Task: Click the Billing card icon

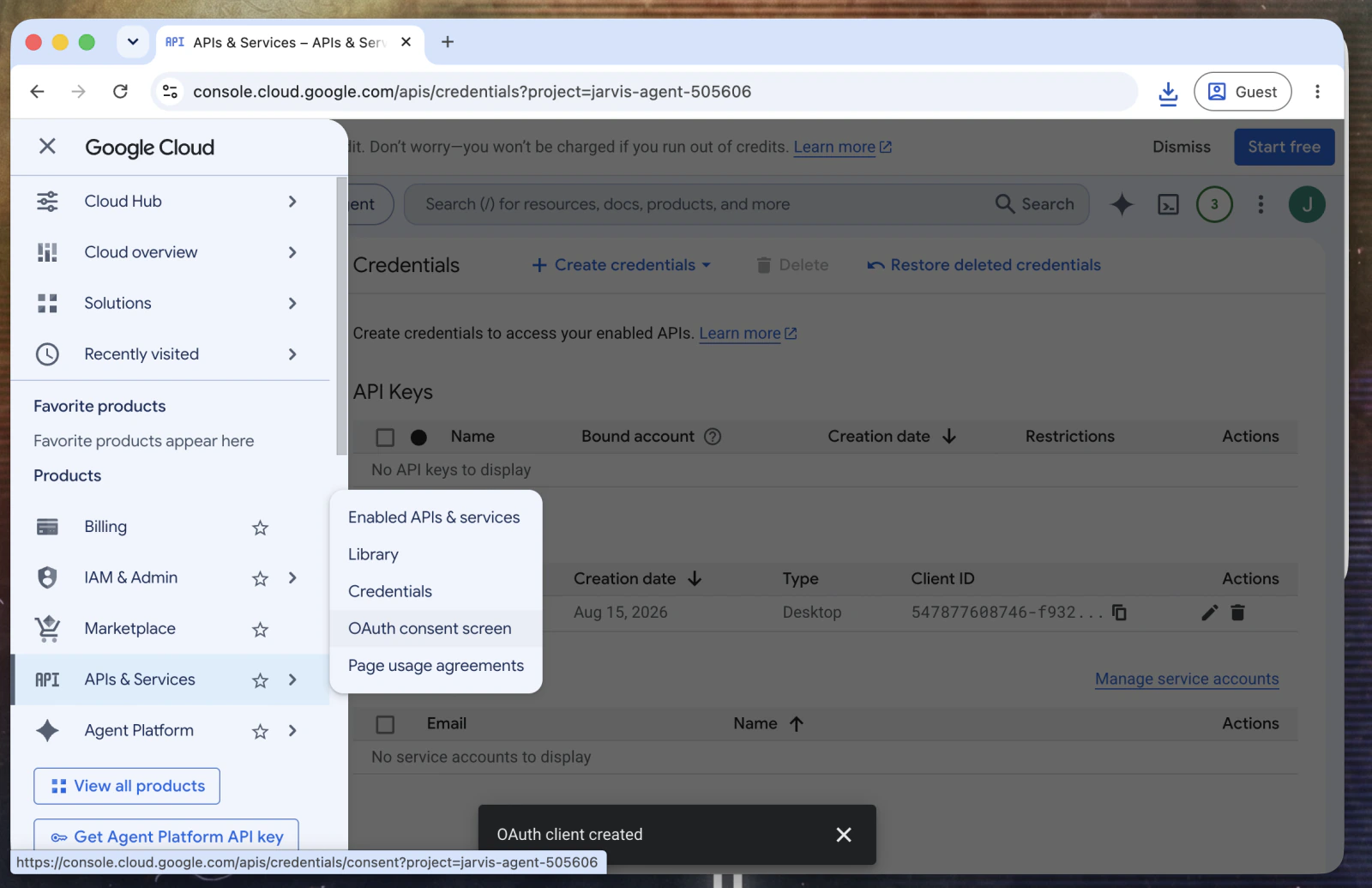Action: [x=47, y=527]
